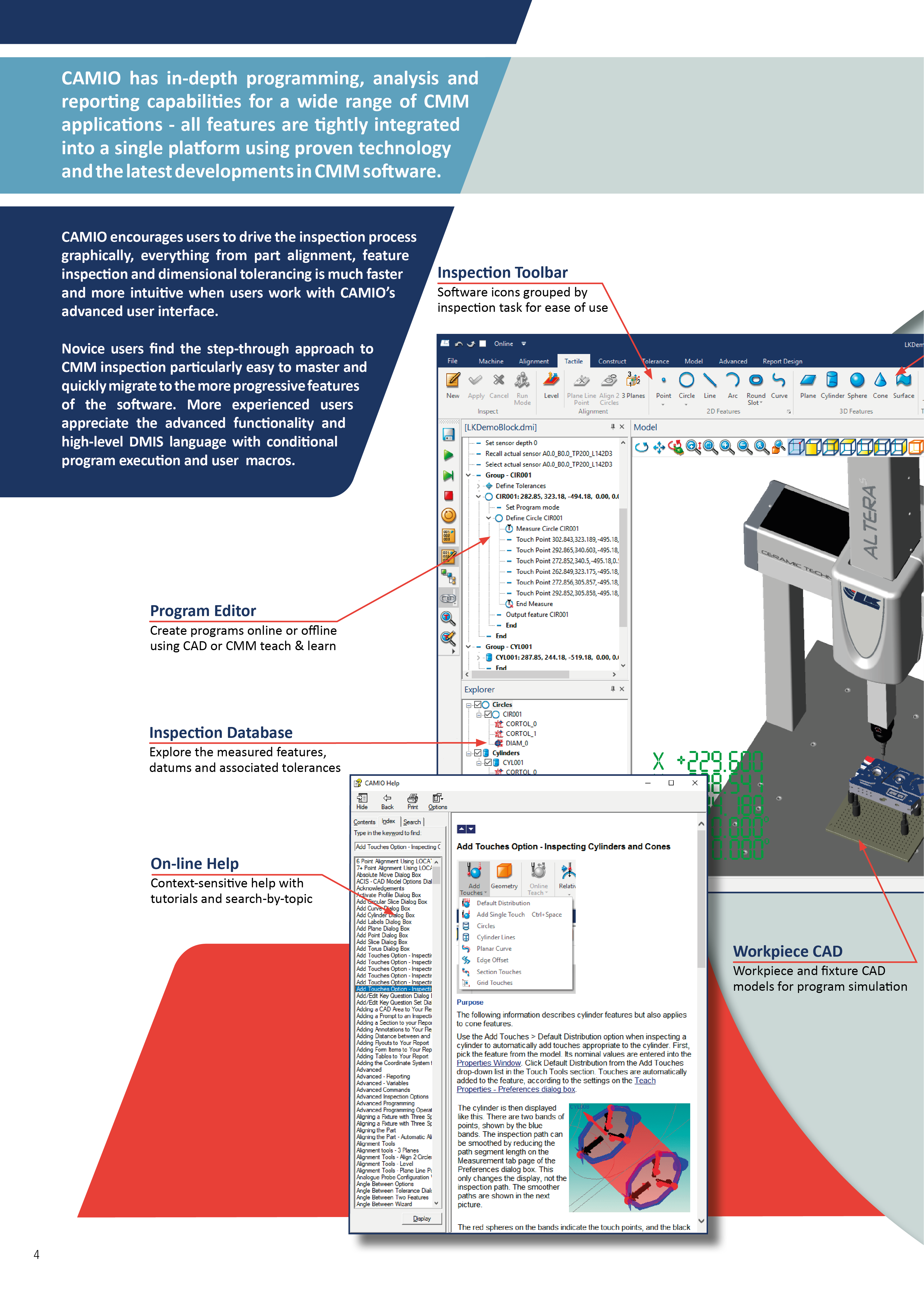Collapse the Circles branch in Explorer
Image resolution: width=924 pixels, height=1307 pixels.
[469, 705]
